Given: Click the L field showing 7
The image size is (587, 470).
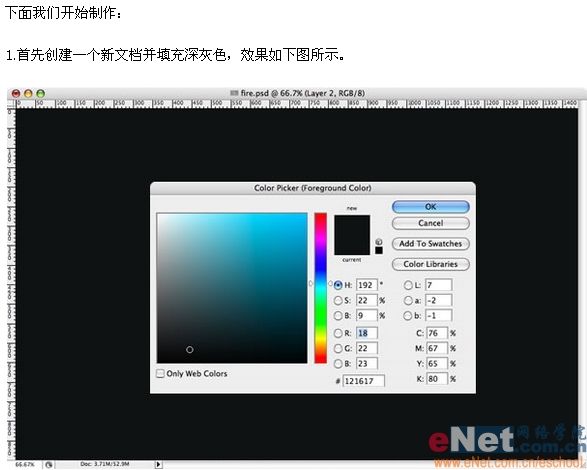Looking at the screenshot, I should coord(439,285).
